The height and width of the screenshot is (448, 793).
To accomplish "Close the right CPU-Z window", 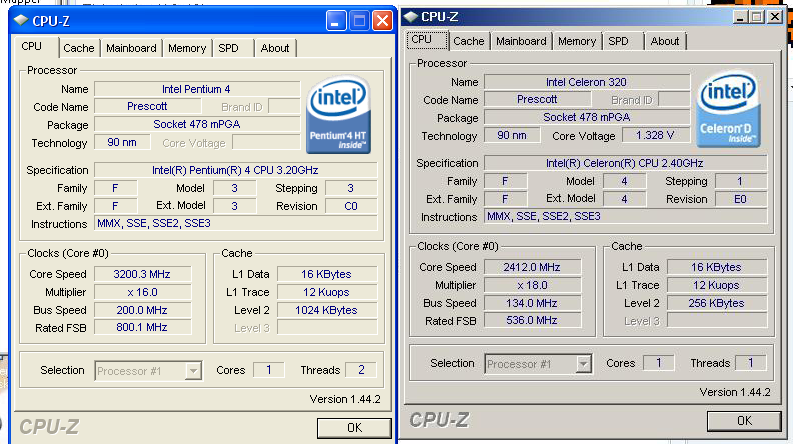I will (x=775, y=17).
